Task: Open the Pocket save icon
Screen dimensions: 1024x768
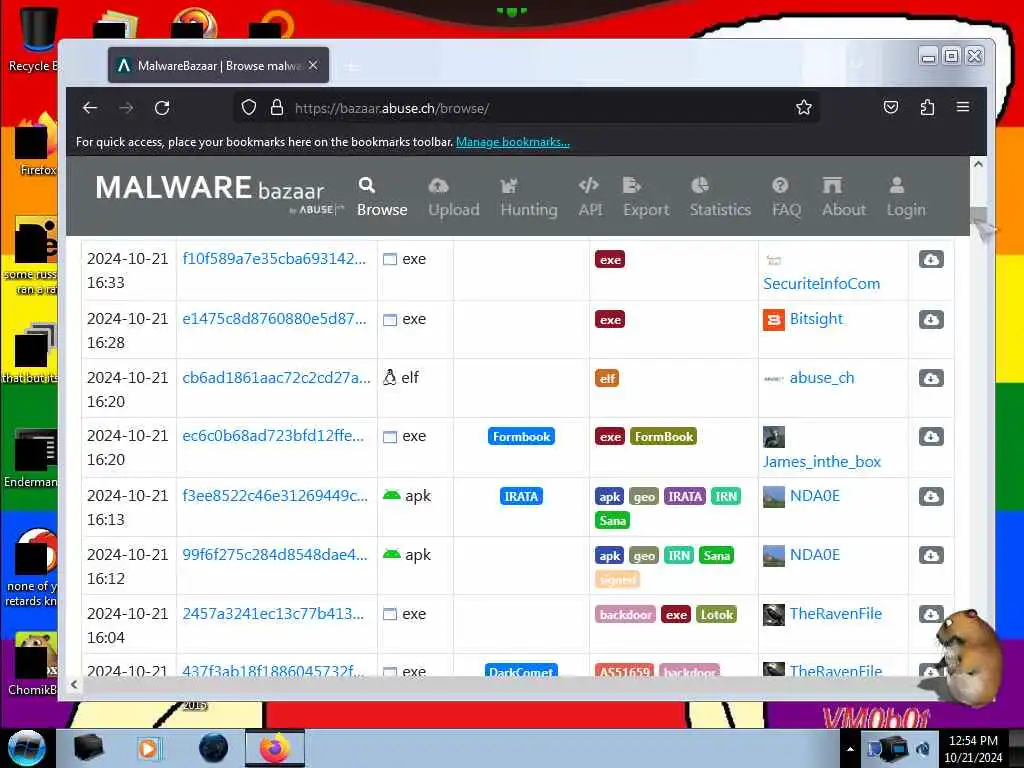Action: pyautogui.click(x=891, y=108)
